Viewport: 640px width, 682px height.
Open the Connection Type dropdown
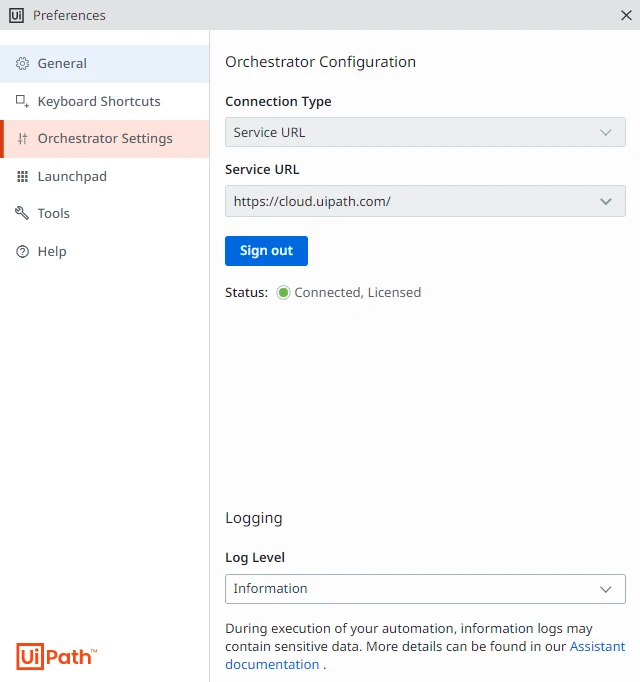coord(425,132)
